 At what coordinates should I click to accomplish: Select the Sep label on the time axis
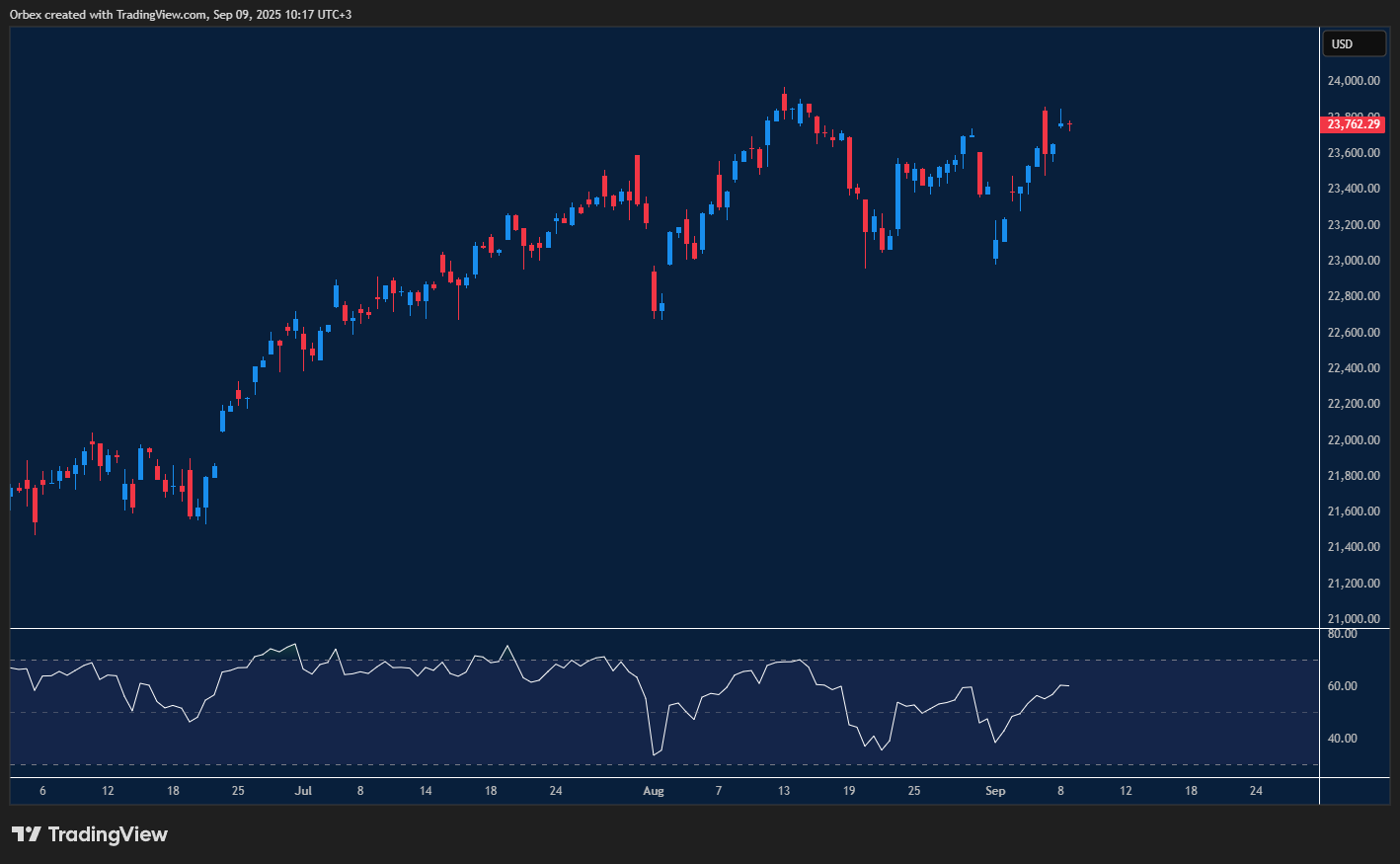click(995, 791)
